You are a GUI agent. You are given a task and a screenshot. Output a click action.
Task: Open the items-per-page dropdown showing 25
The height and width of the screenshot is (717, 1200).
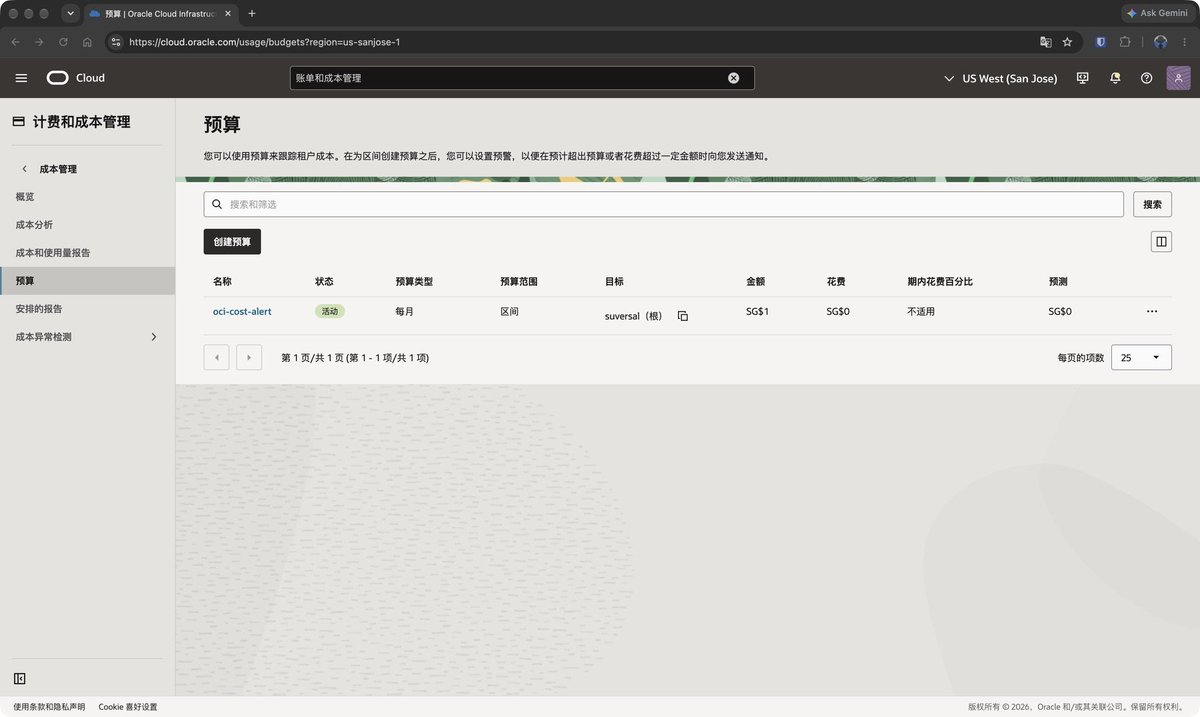point(1141,357)
